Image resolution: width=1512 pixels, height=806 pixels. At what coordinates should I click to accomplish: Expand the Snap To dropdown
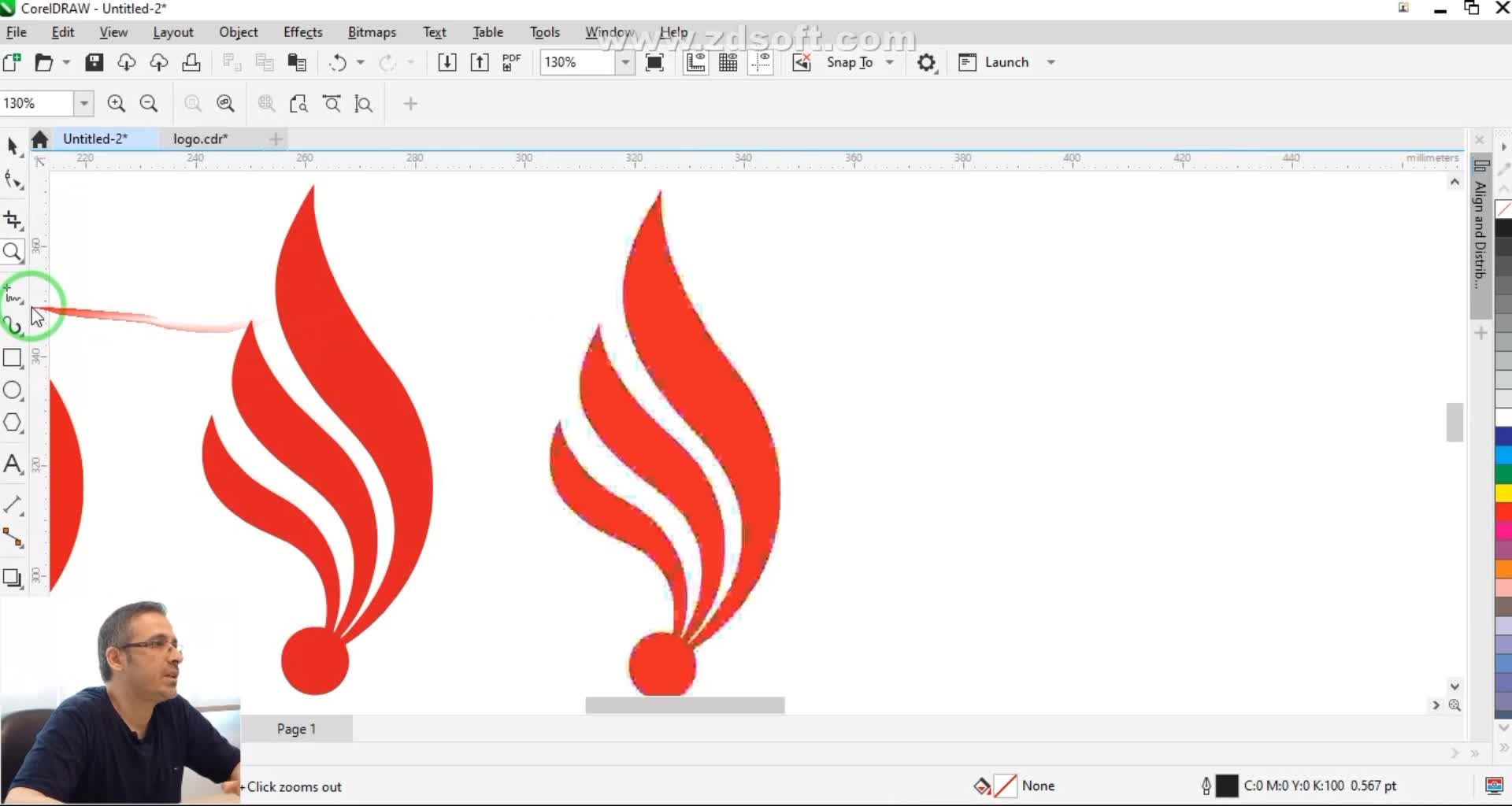890,63
